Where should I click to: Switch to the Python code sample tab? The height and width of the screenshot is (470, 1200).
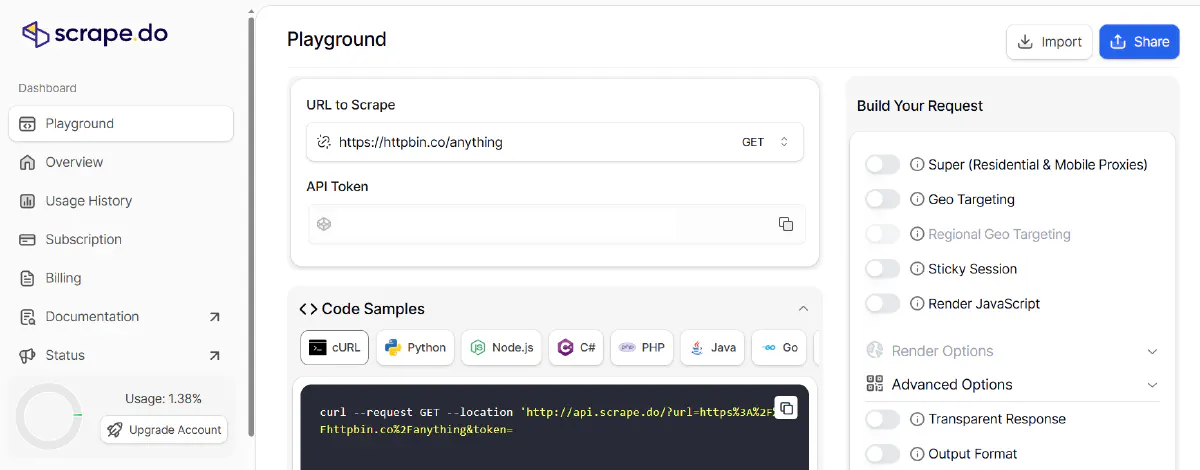click(x=415, y=347)
